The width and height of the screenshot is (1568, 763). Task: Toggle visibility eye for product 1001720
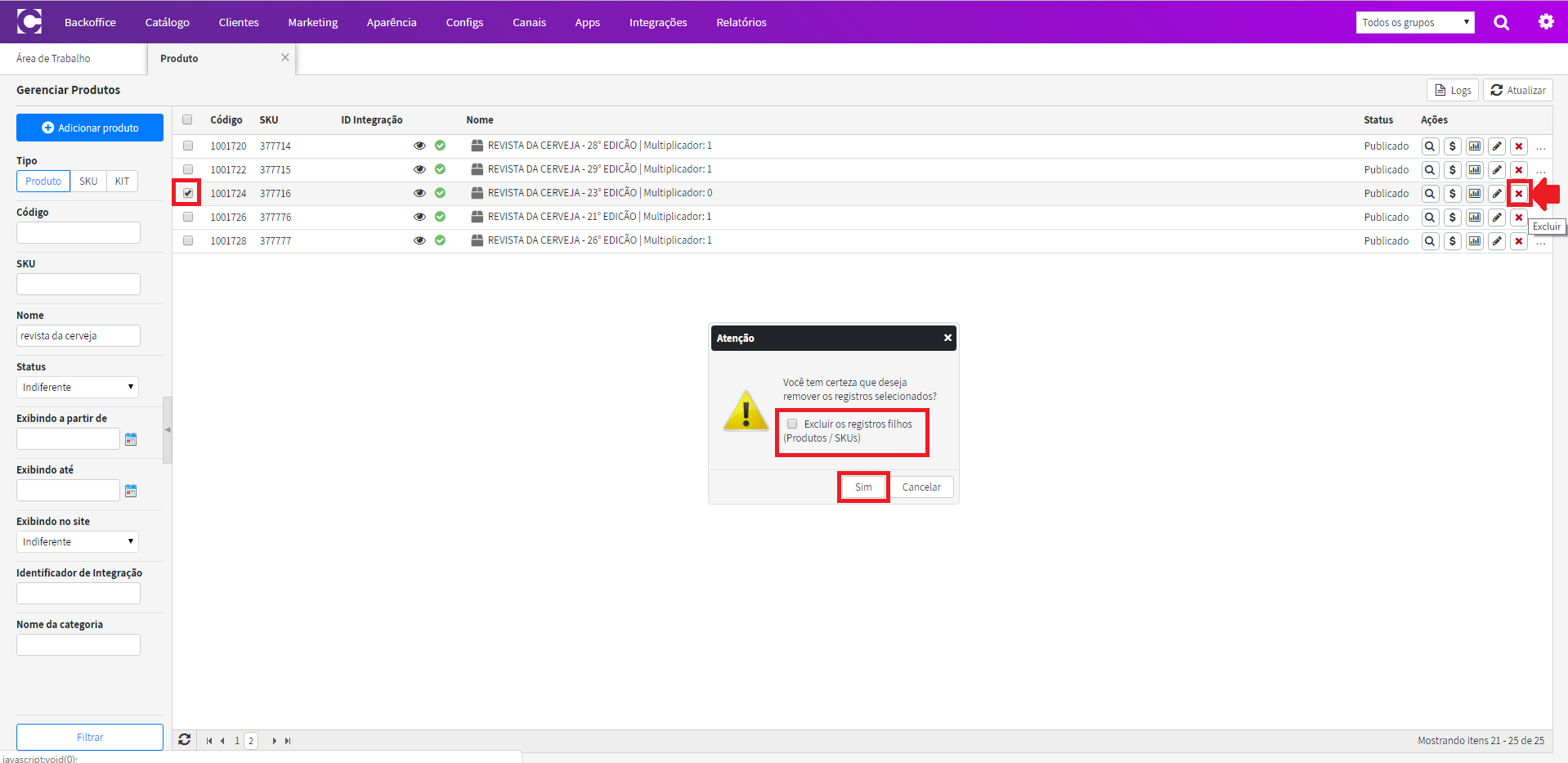point(419,146)
